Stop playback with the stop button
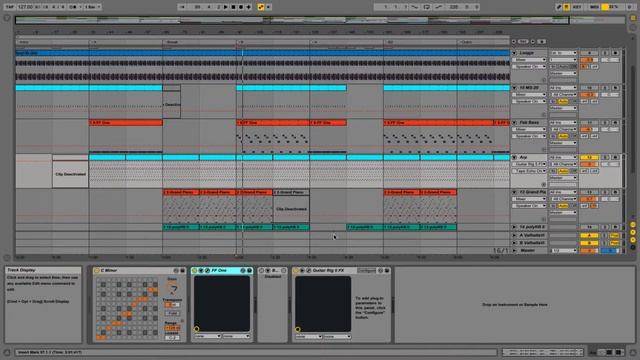Screen dimensions: 640x360 coord(233,7)
